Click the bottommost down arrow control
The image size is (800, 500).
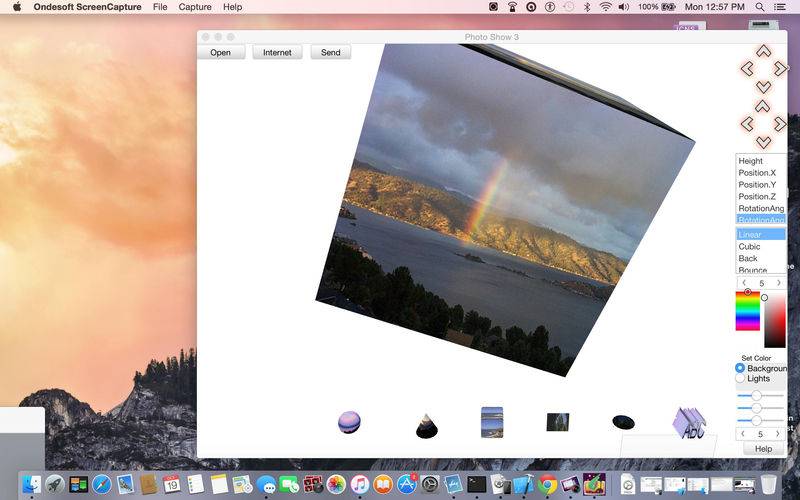coord(763,142)
